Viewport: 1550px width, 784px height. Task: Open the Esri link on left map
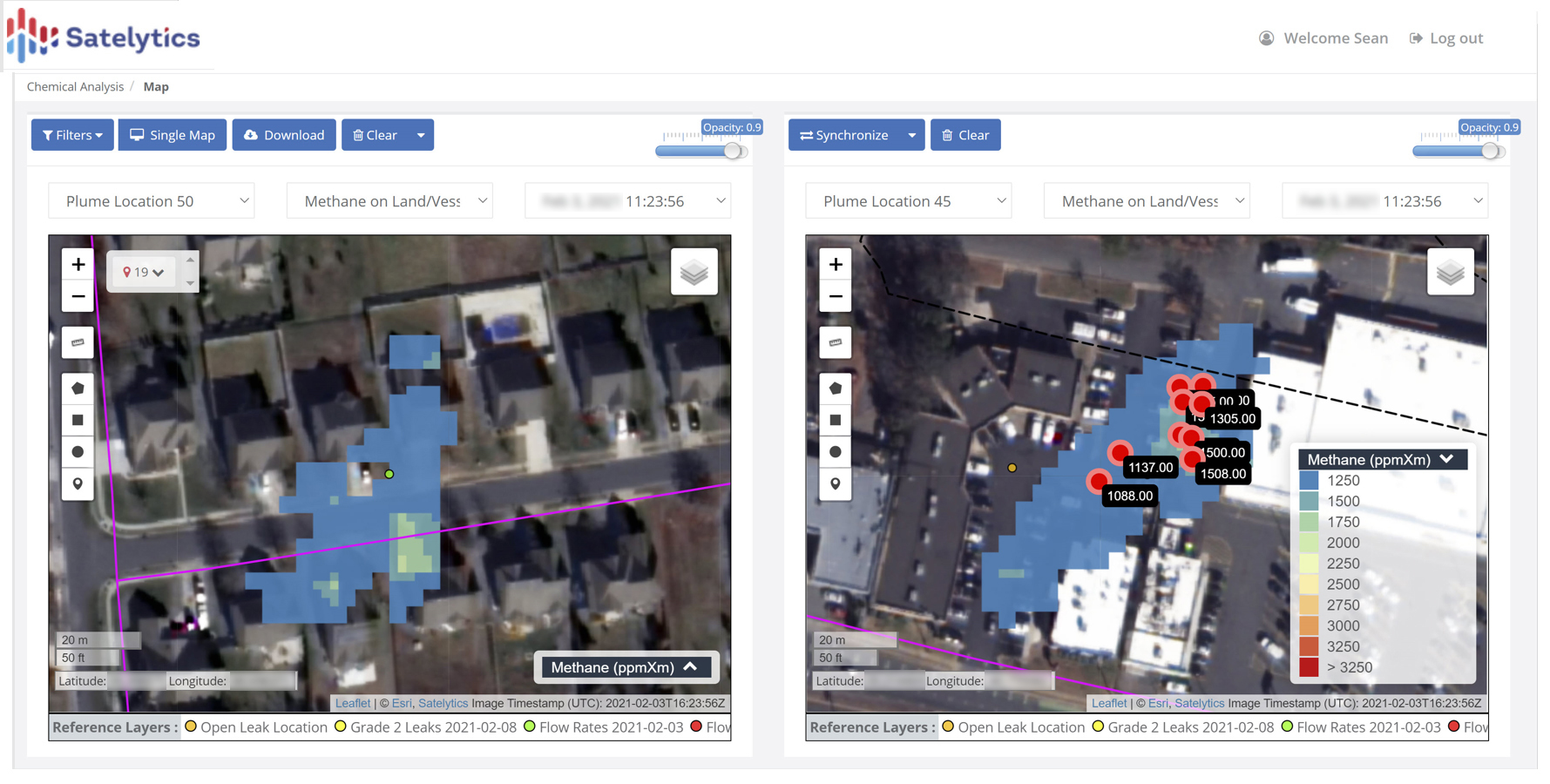tap(402, 703)
